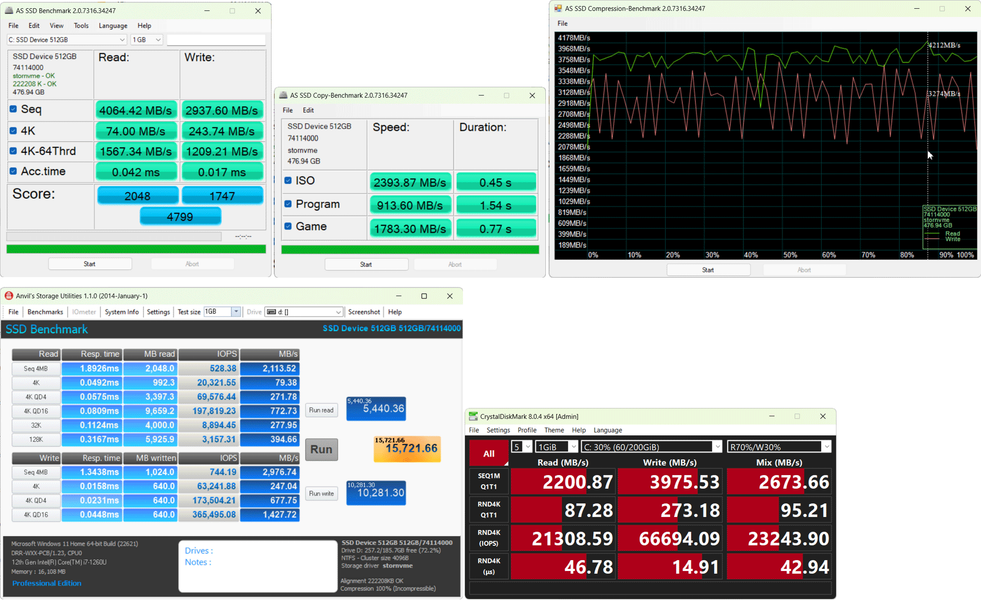This screenshot has height=600, width=981.
Task: Open the Tools menu in AS SSD Benchmark
Action: tap(81, 26)
